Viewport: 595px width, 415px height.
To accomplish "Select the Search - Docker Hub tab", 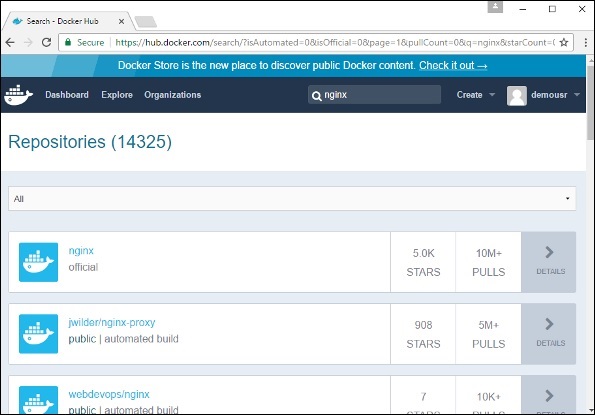I will 68,21.
